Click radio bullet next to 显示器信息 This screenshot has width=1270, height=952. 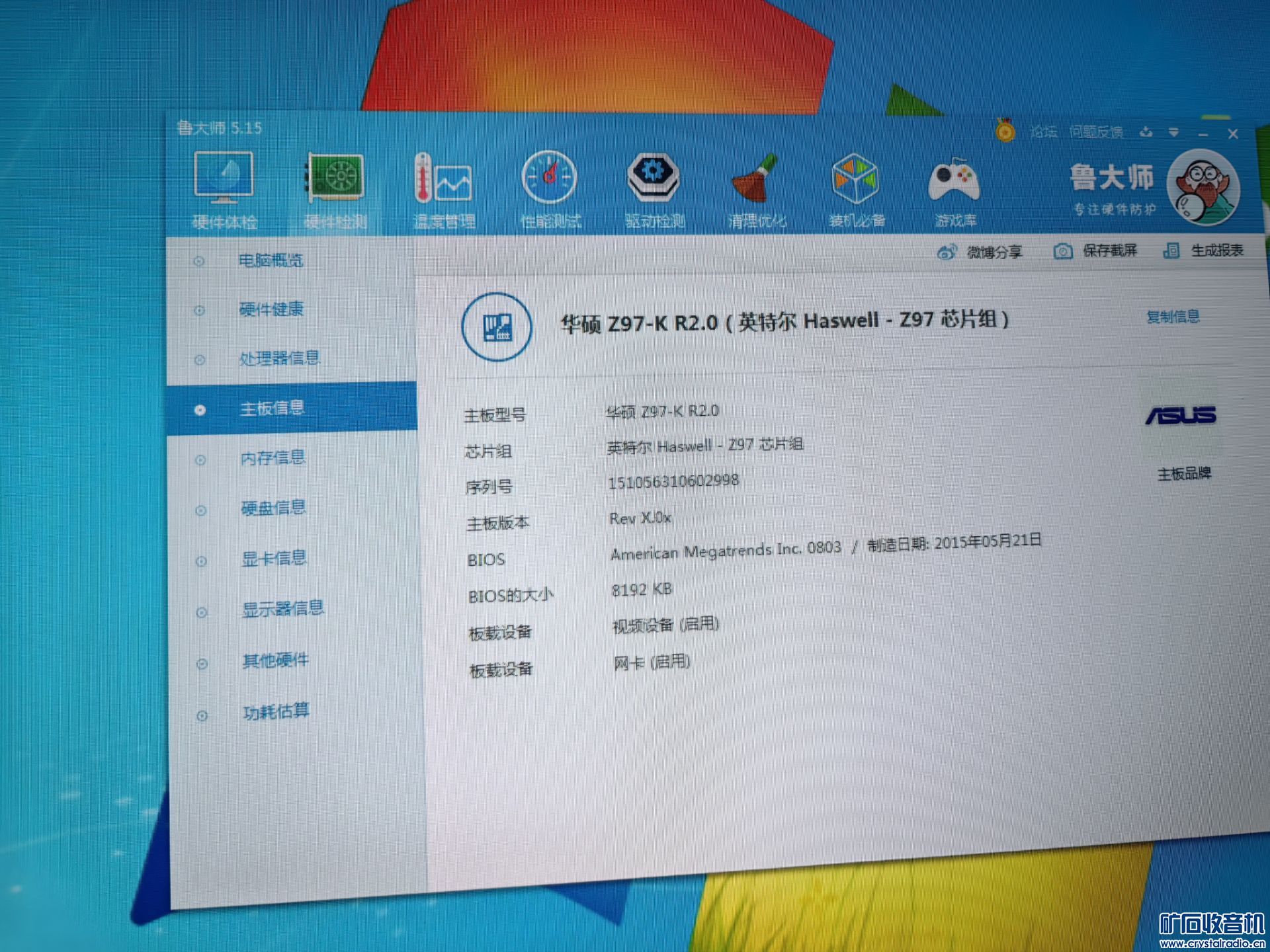(202, 612)
